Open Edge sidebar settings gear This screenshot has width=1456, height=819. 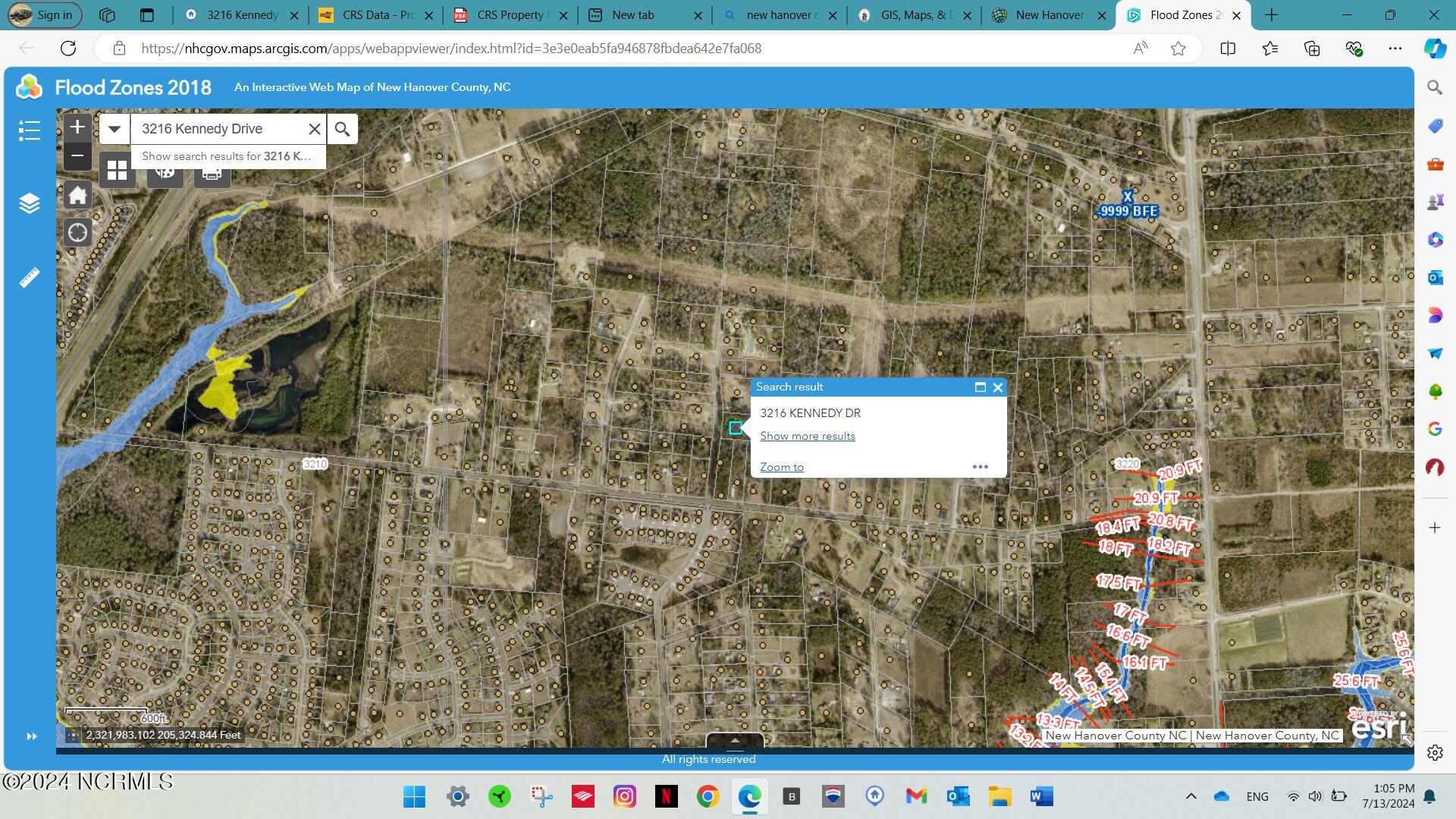tap(1435, 752)
